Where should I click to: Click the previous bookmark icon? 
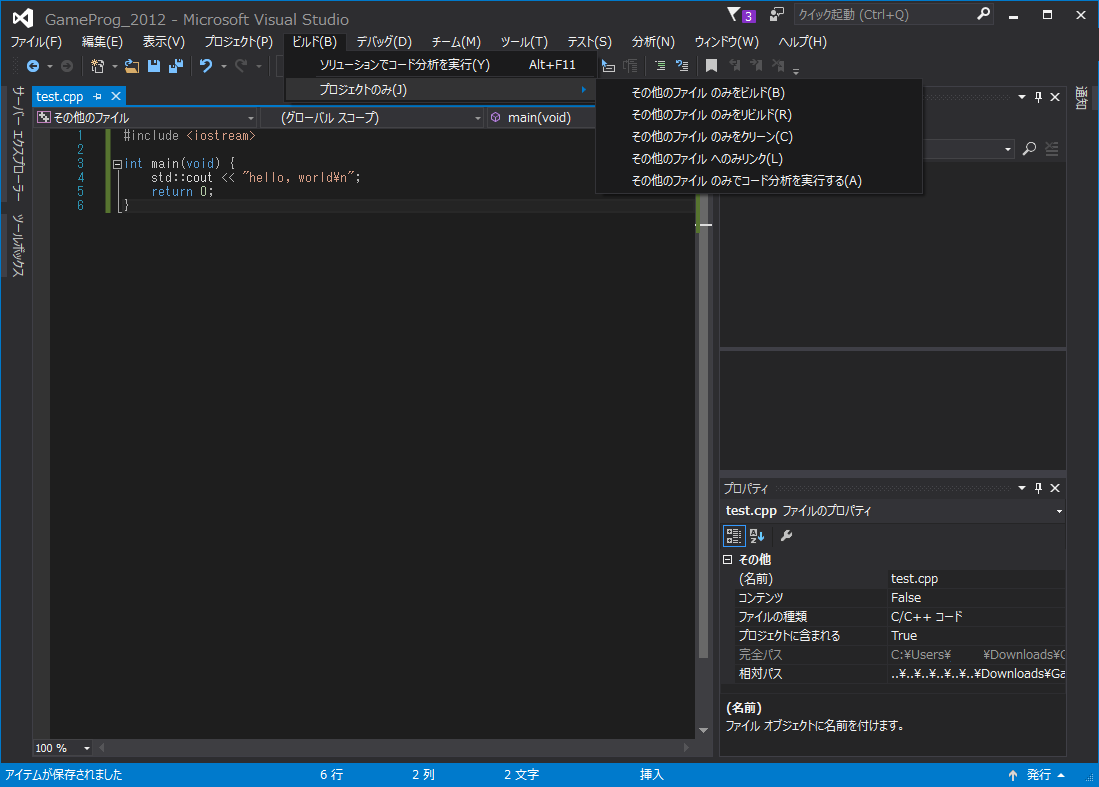click(735, 66)
